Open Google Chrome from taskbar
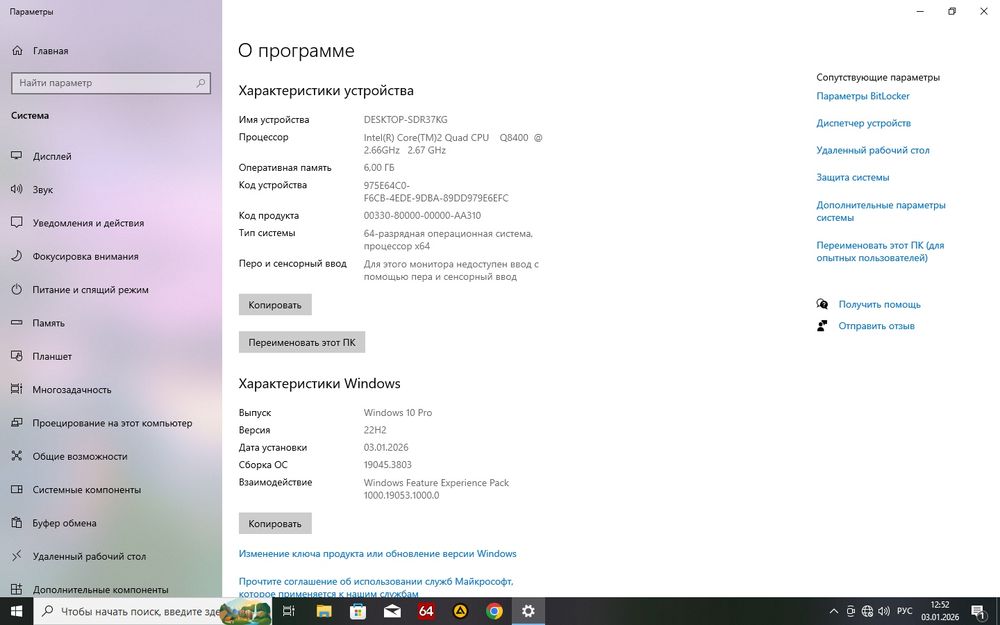 tap(494, 612)
